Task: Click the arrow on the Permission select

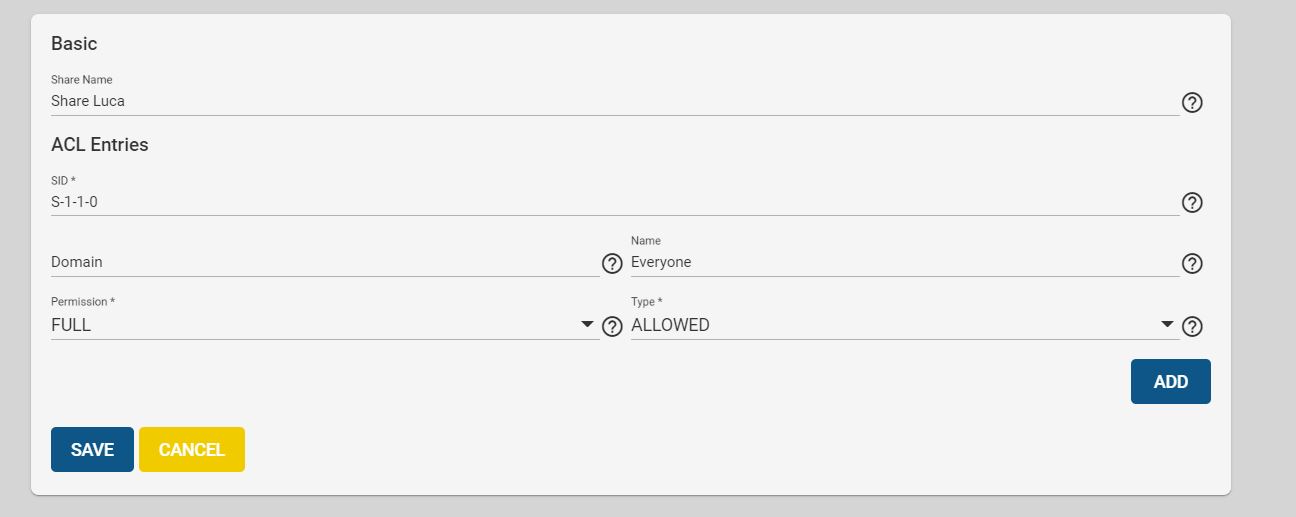Action: [x=587, y=325]
